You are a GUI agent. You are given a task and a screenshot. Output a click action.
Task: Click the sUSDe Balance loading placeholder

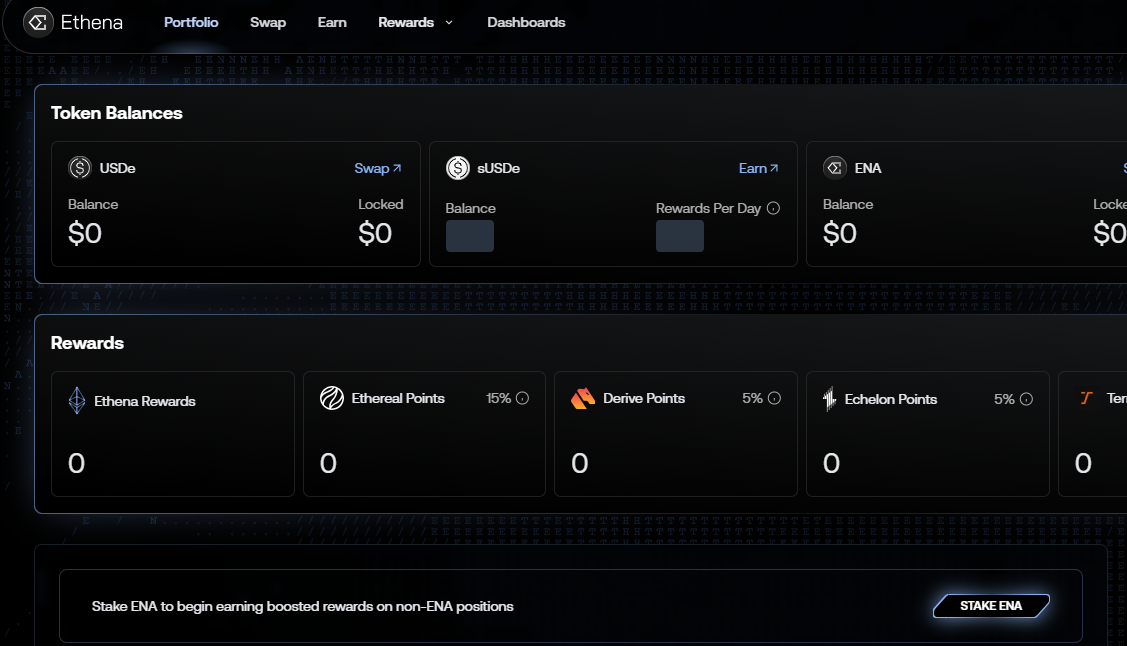469,236
